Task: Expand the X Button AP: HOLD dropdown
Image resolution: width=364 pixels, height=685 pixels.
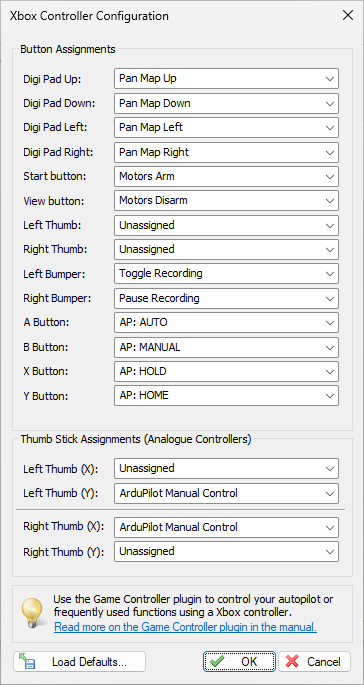Action: click(x=226, y=371)
